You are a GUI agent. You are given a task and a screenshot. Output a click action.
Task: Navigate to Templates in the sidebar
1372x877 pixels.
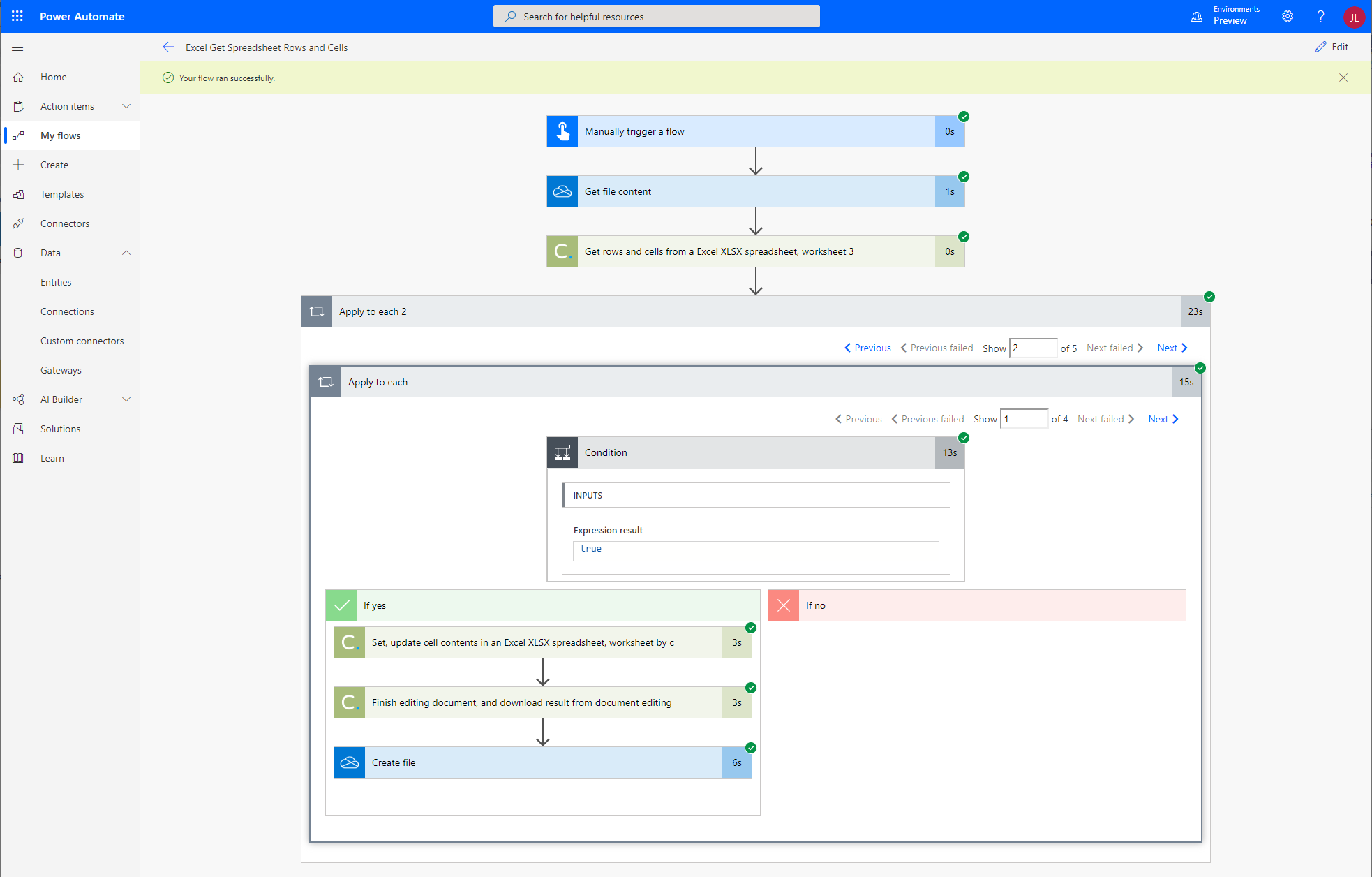point(62,194)
